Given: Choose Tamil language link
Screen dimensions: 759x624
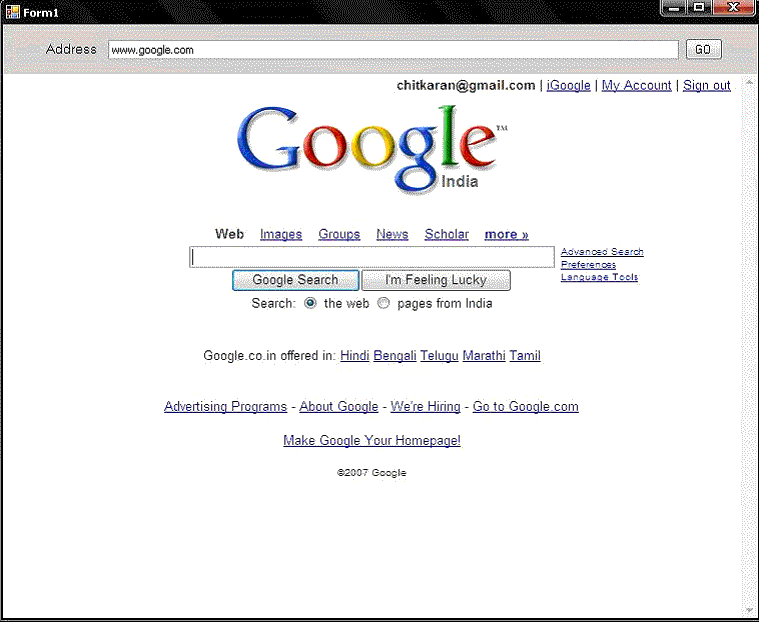Looking at the screenshot, I should point(525,355).
